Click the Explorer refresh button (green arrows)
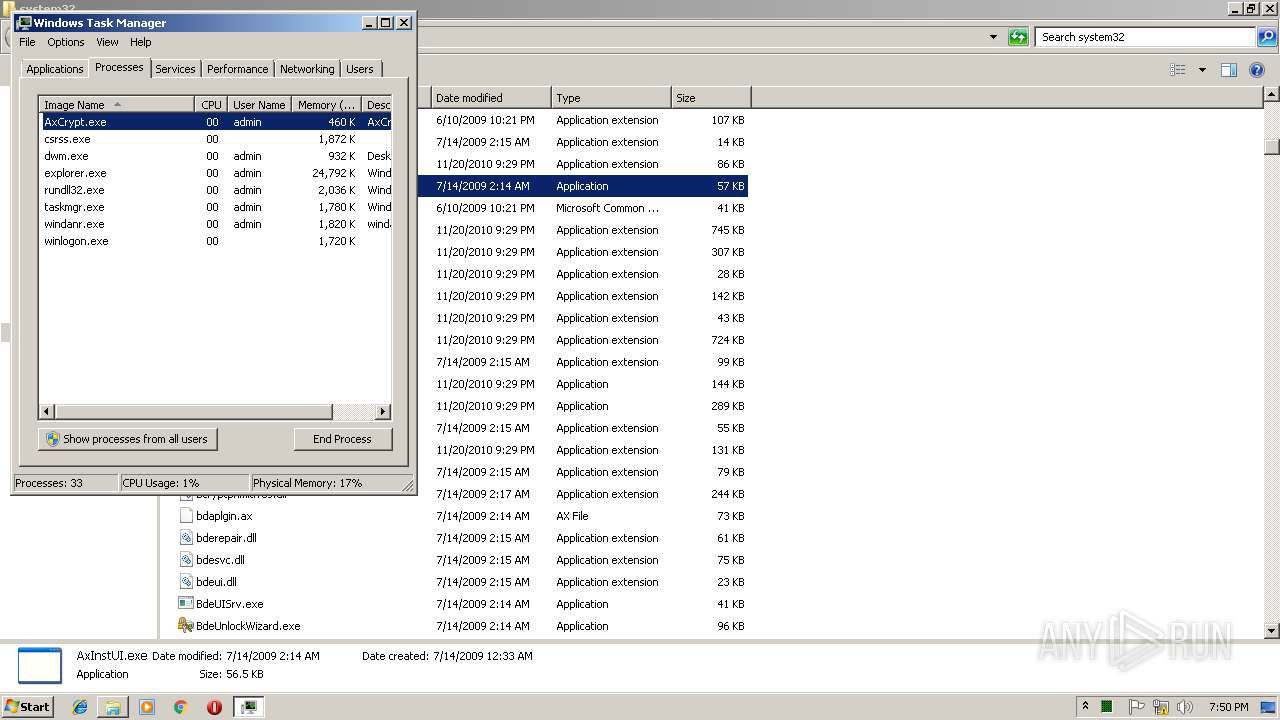The width and height of the screenshot is (1280, 720). 1018,37
